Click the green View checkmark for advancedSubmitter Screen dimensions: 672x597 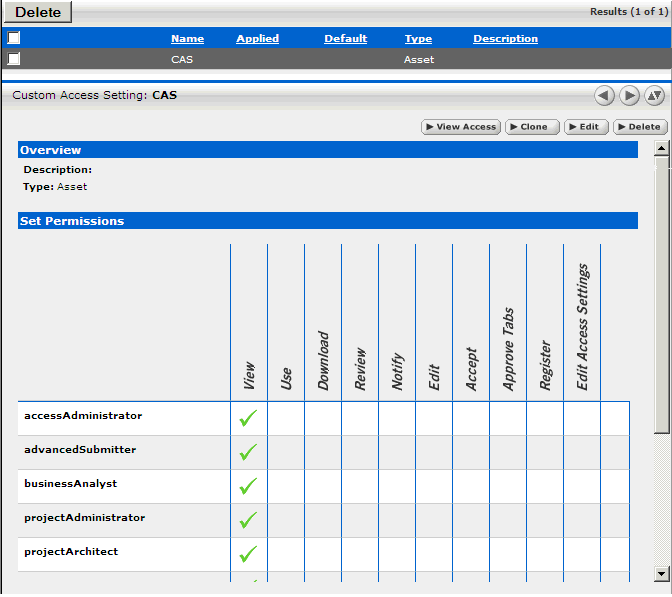point(249,452)
